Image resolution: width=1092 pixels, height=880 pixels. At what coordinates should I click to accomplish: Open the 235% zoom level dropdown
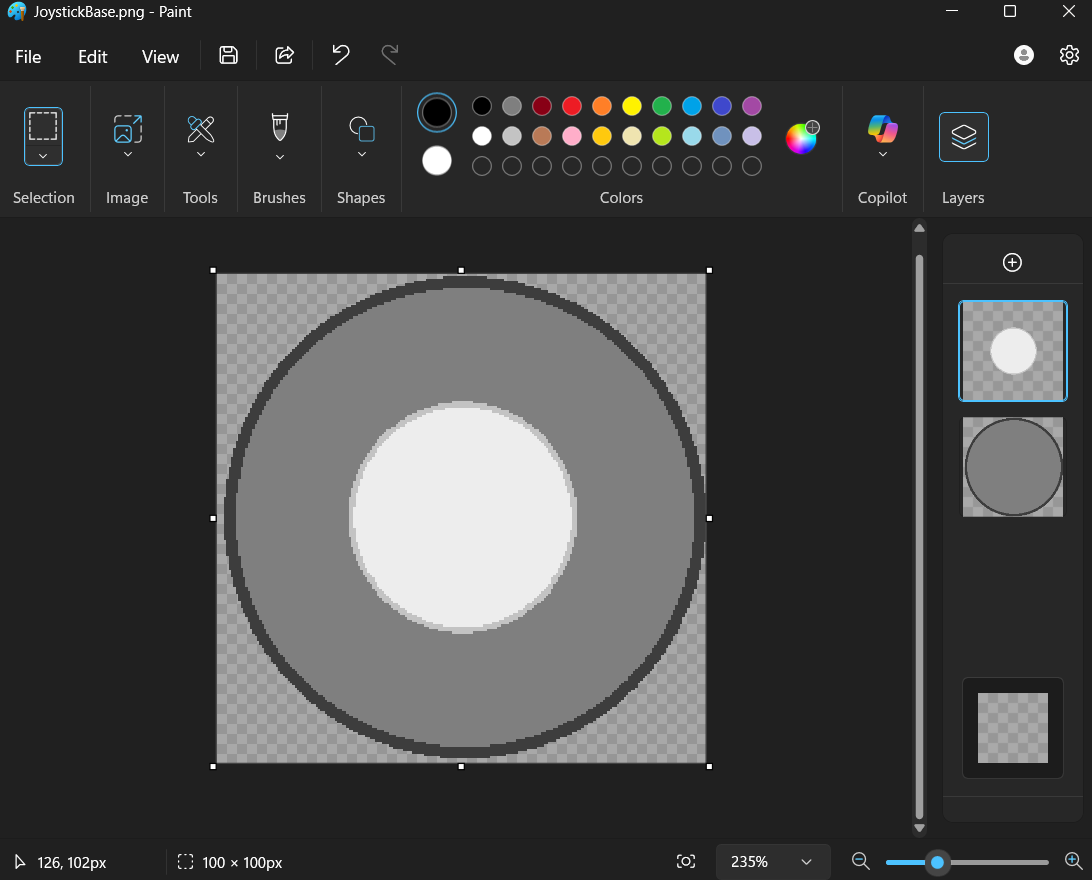[x=806, y=861]
